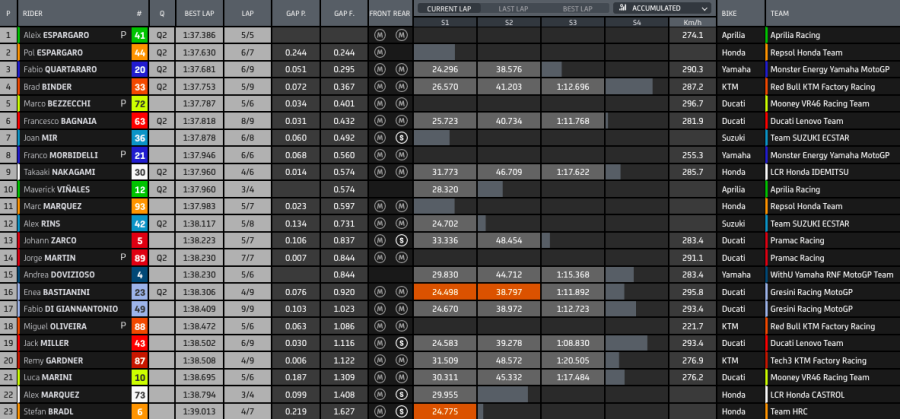Image resolution: width=900 pixels, height=419 pixels.
Task: Click Joan Mir's rear soft tyre icon
Action: pos(400,138)
